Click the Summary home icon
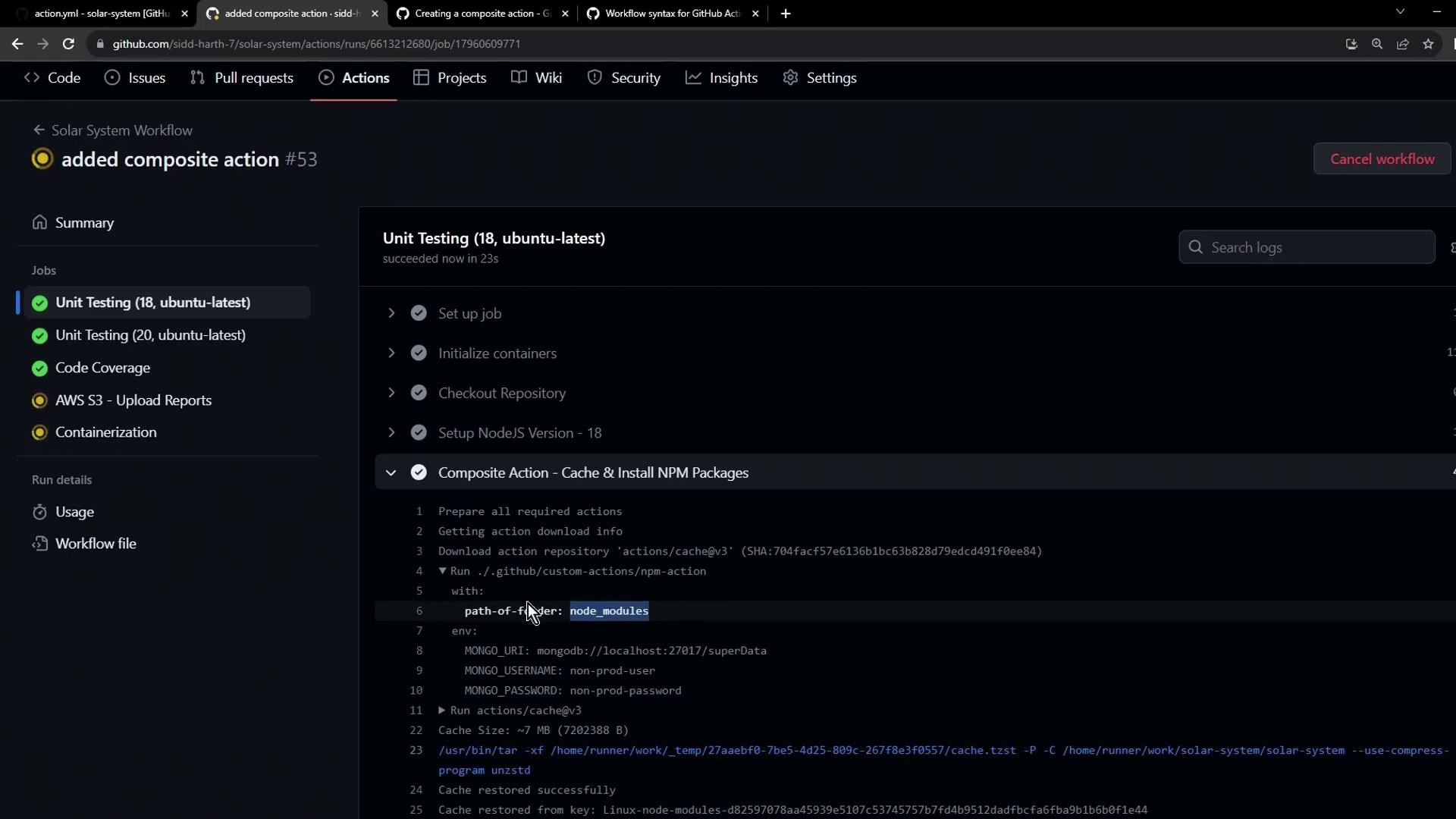Screen dimensions: 1456x819 [40, 222]
